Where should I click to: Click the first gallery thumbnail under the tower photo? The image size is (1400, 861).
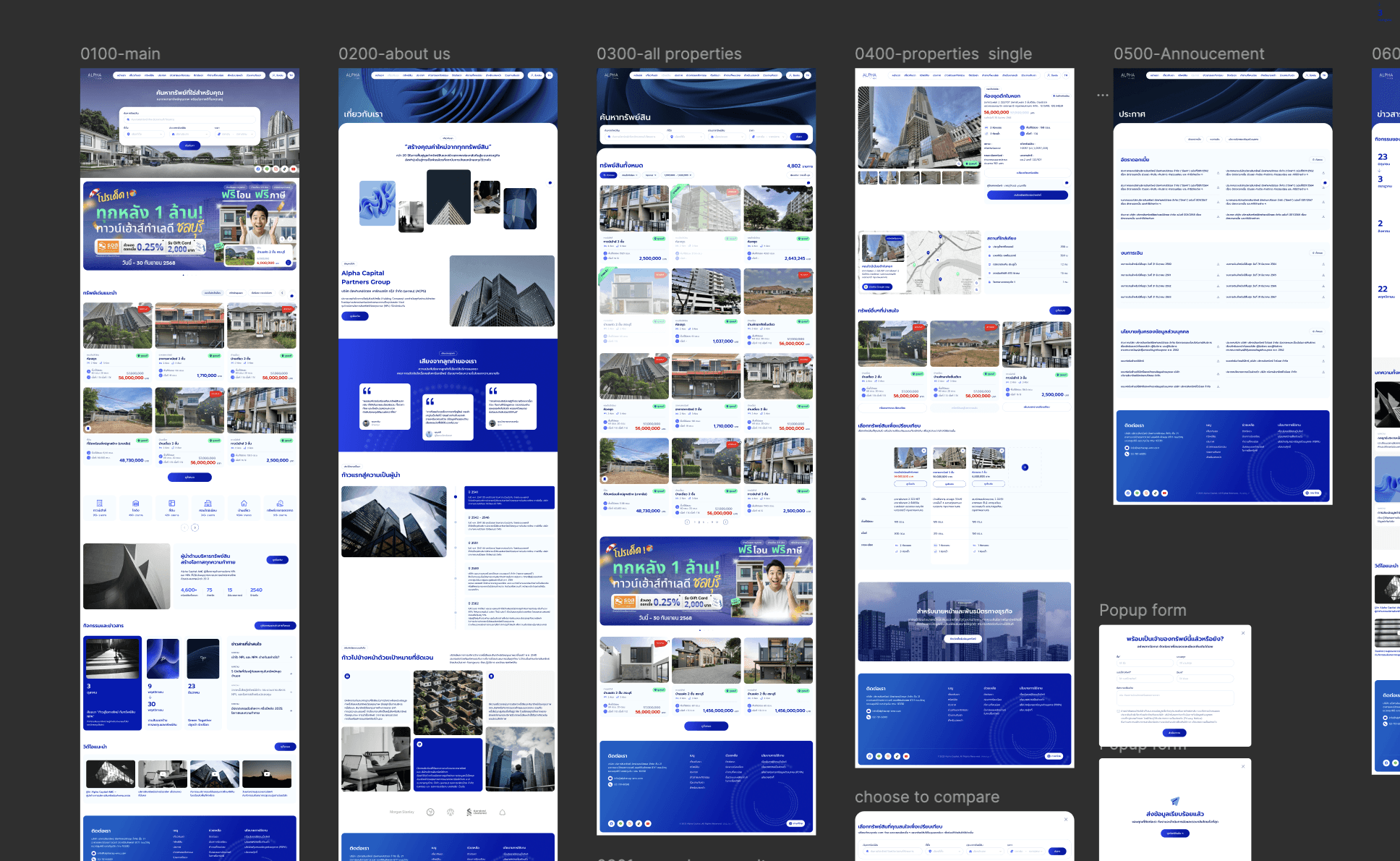(x=867, y=177)
